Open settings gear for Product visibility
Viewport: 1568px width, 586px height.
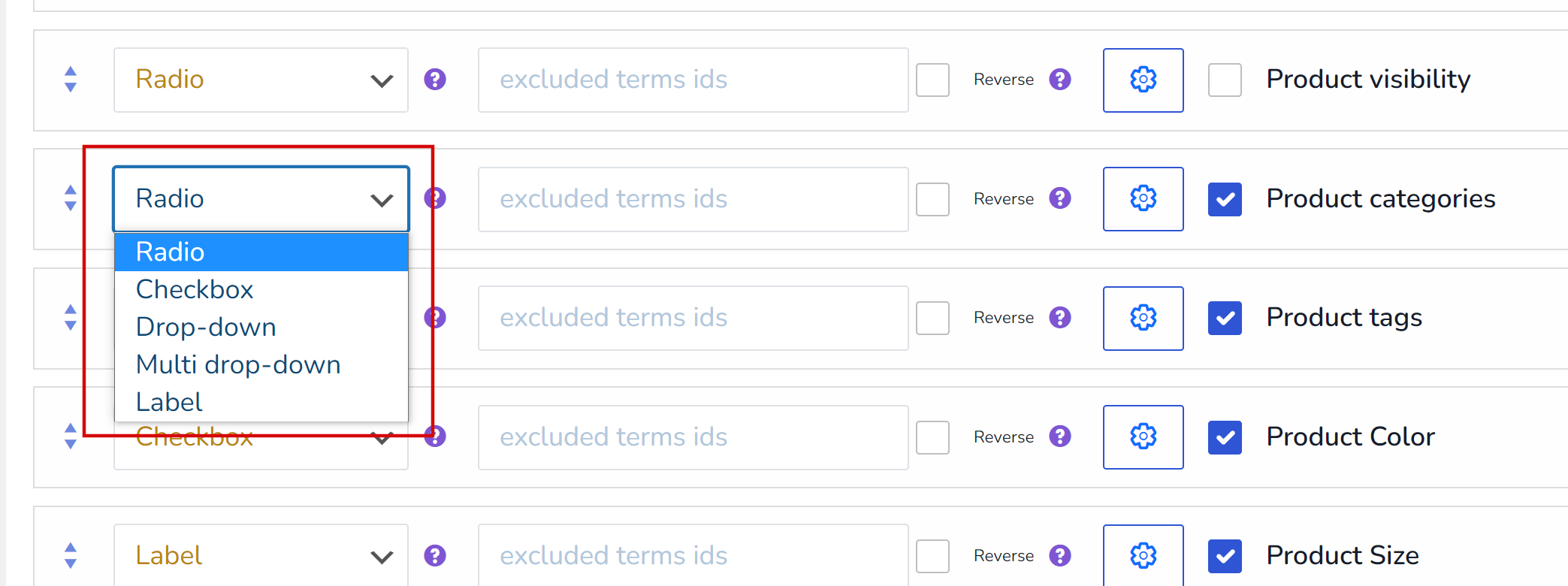pos(1143,80)
